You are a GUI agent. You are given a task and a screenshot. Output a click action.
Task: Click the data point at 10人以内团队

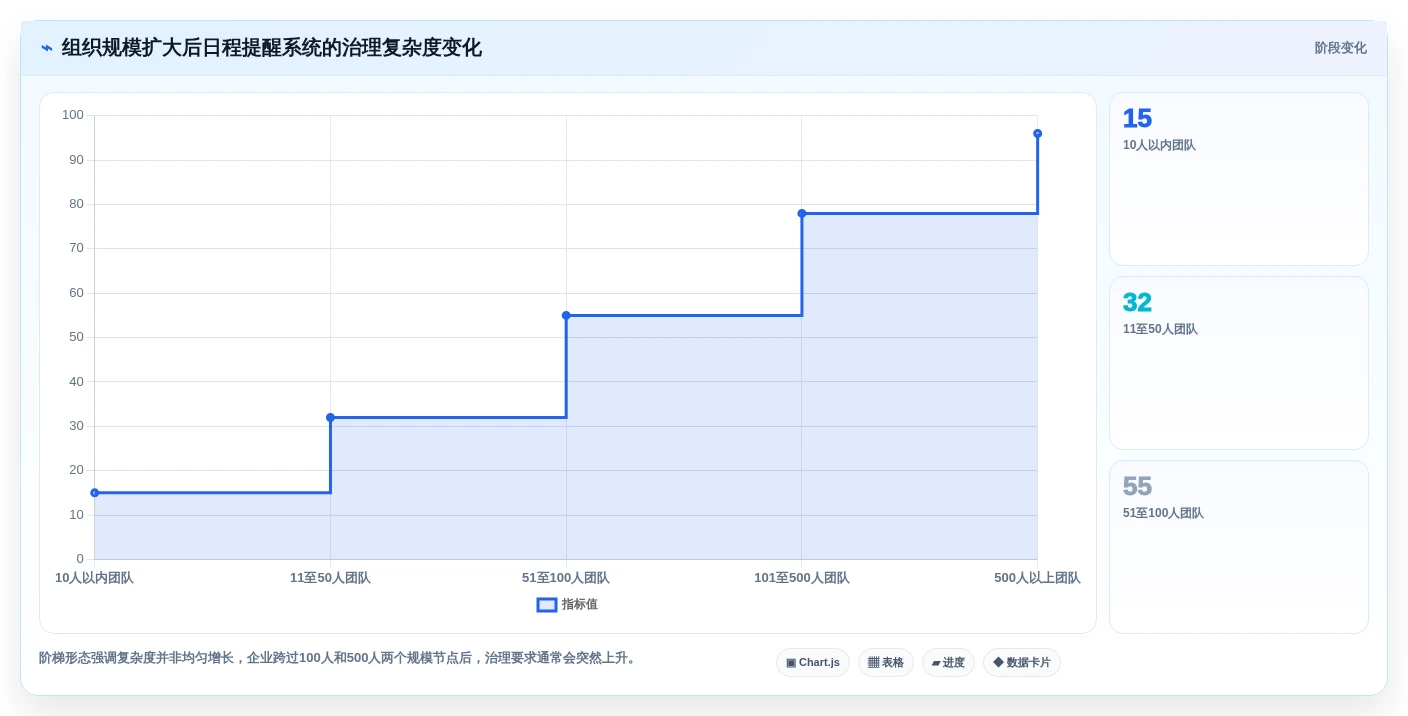[95, 493]
